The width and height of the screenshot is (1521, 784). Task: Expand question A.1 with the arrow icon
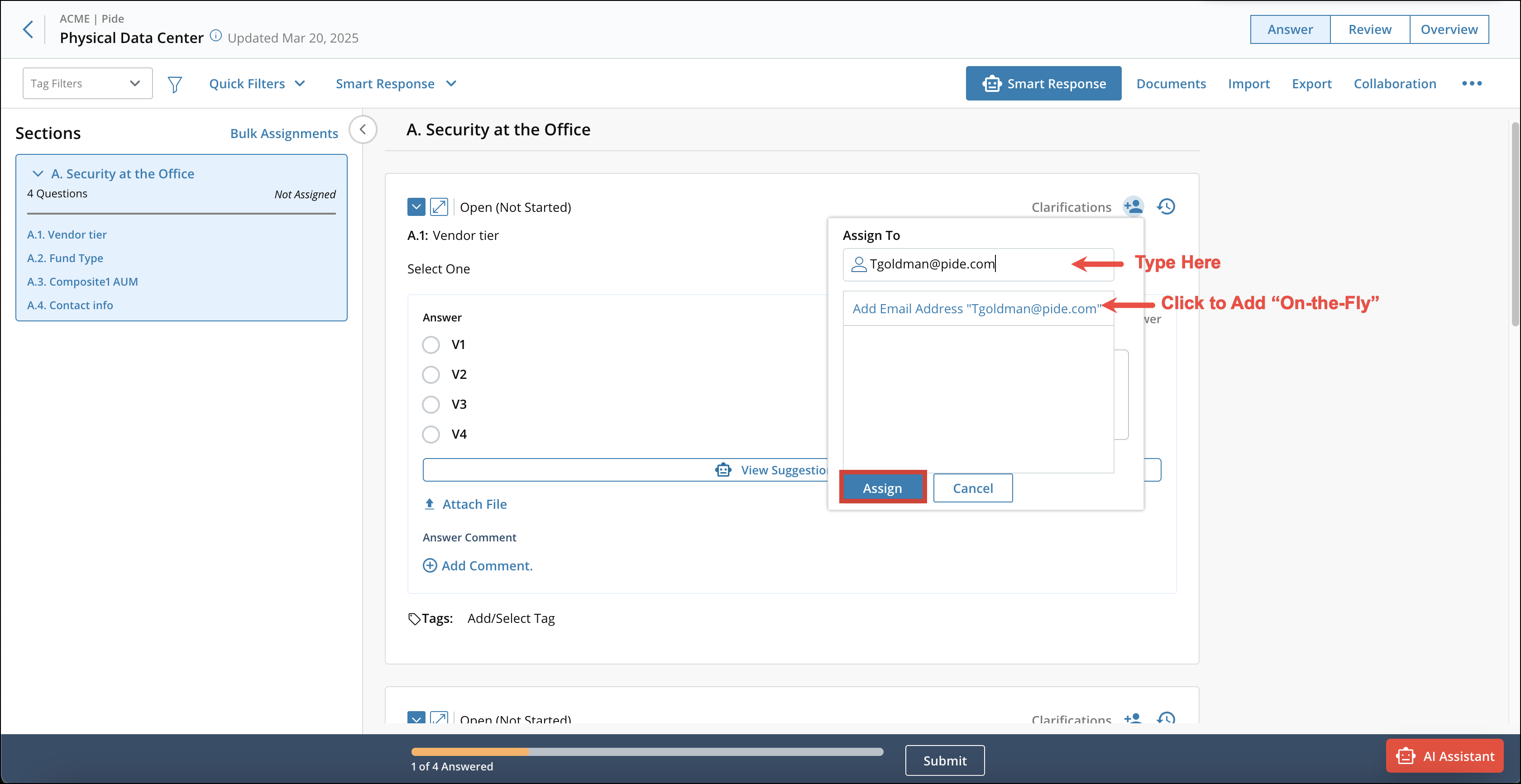(x=439, y=206)
